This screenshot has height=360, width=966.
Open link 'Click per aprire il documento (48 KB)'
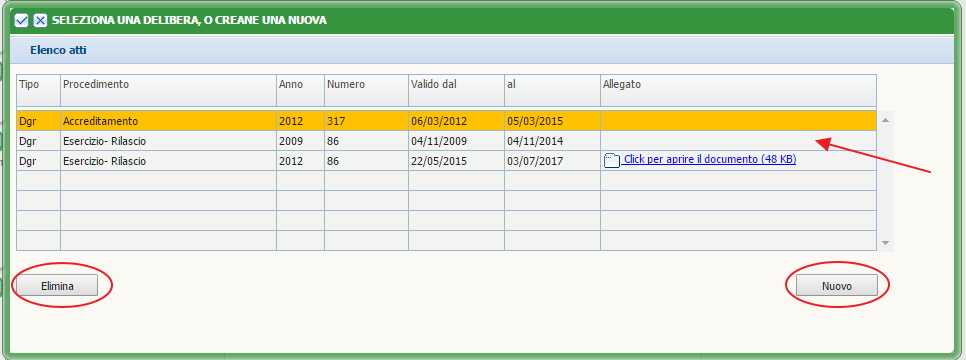(x=710, y=159)
